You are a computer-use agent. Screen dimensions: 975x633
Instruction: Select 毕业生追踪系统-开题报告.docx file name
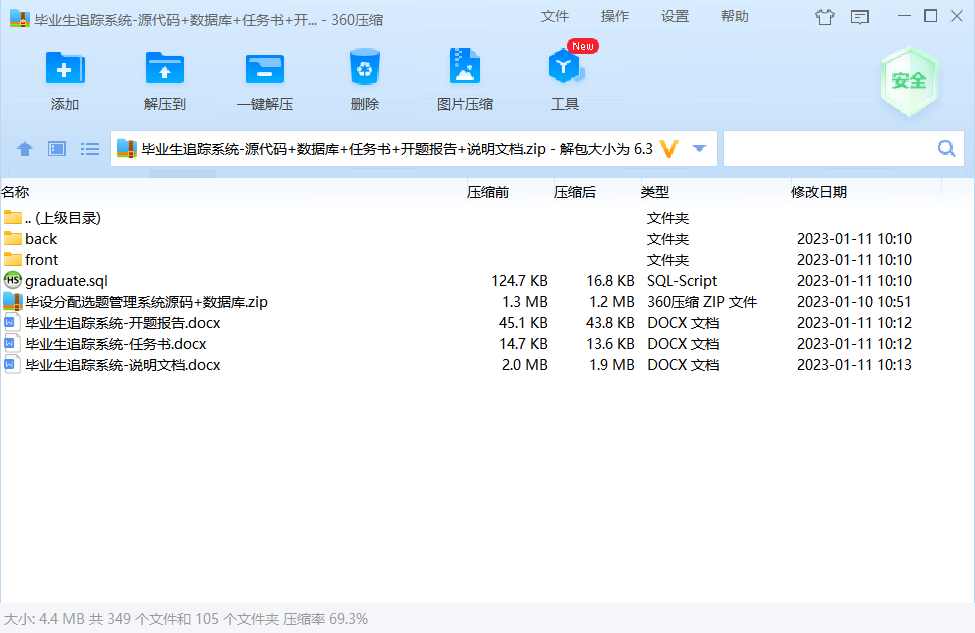[x=123, y=323]
